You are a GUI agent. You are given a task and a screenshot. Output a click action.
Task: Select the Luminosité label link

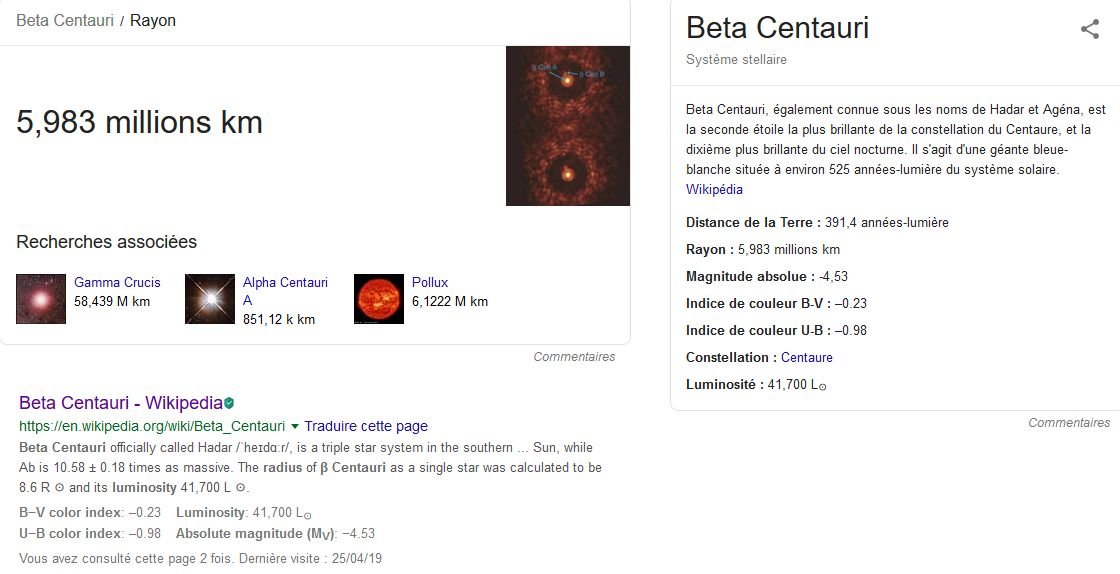(x=721, y=384)
